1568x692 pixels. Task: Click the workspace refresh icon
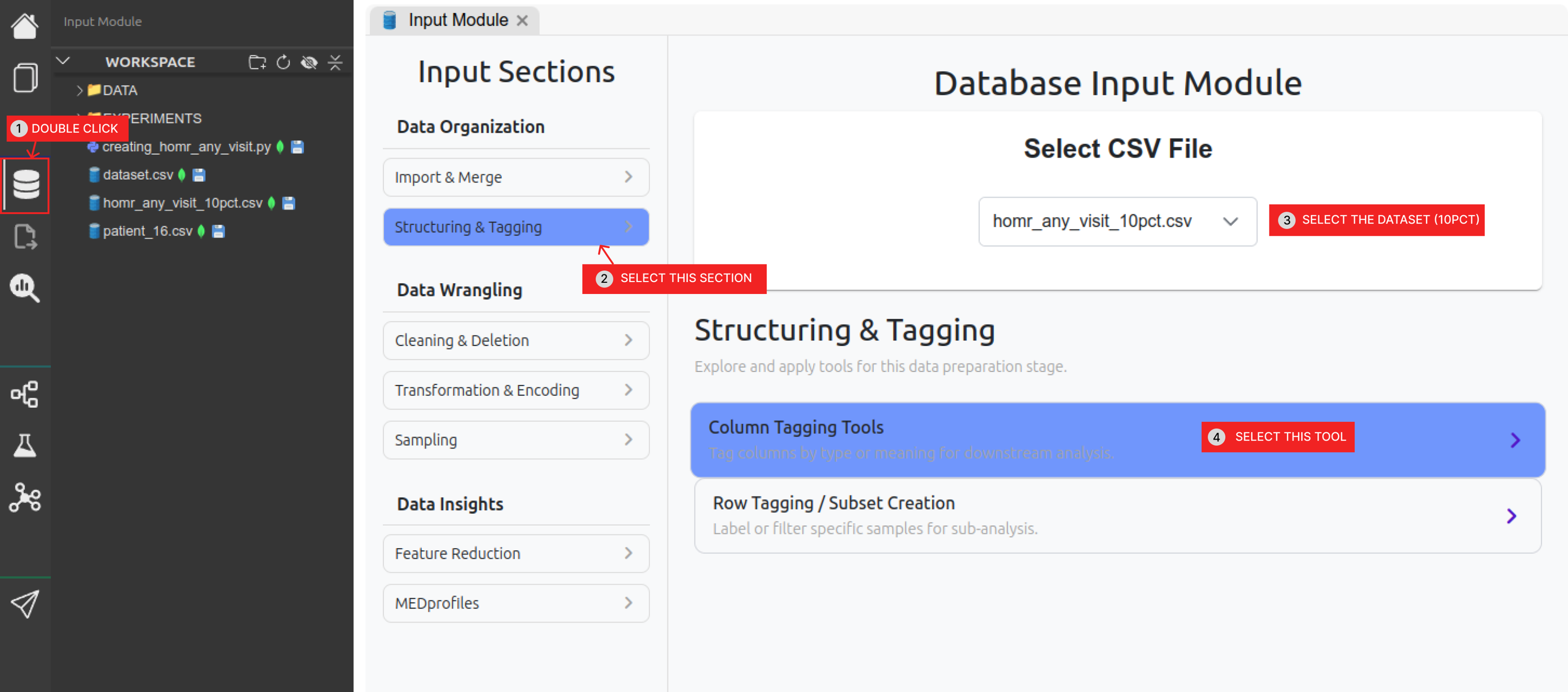(x=283, y=62)
